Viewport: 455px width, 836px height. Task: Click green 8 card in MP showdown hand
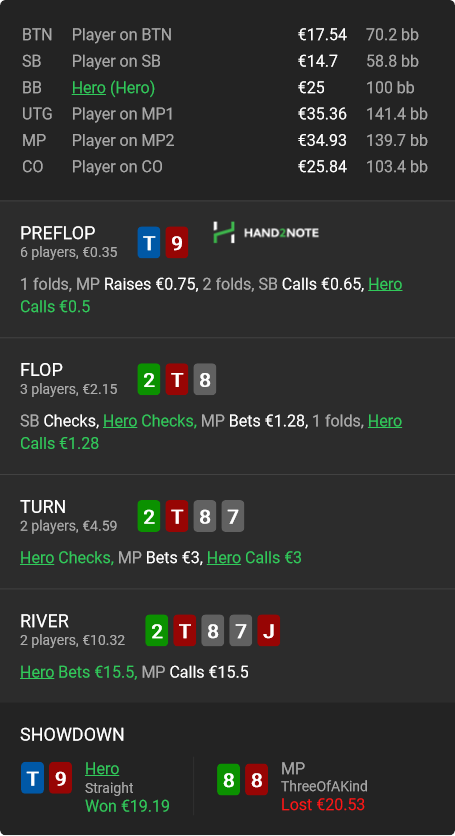(x=228, y=780)
